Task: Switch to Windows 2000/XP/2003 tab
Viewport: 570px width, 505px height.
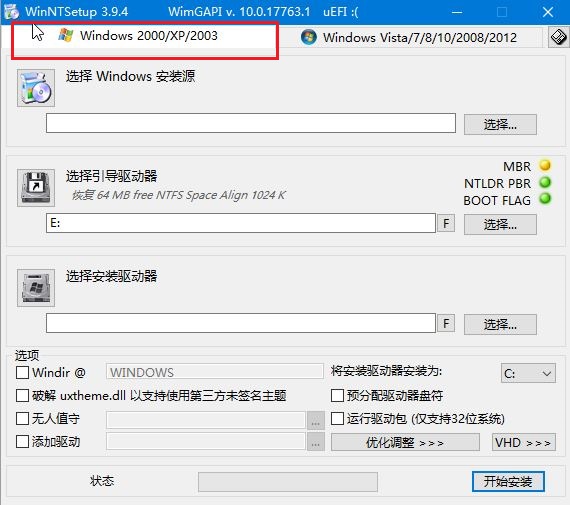Action: tap(145, 36)
